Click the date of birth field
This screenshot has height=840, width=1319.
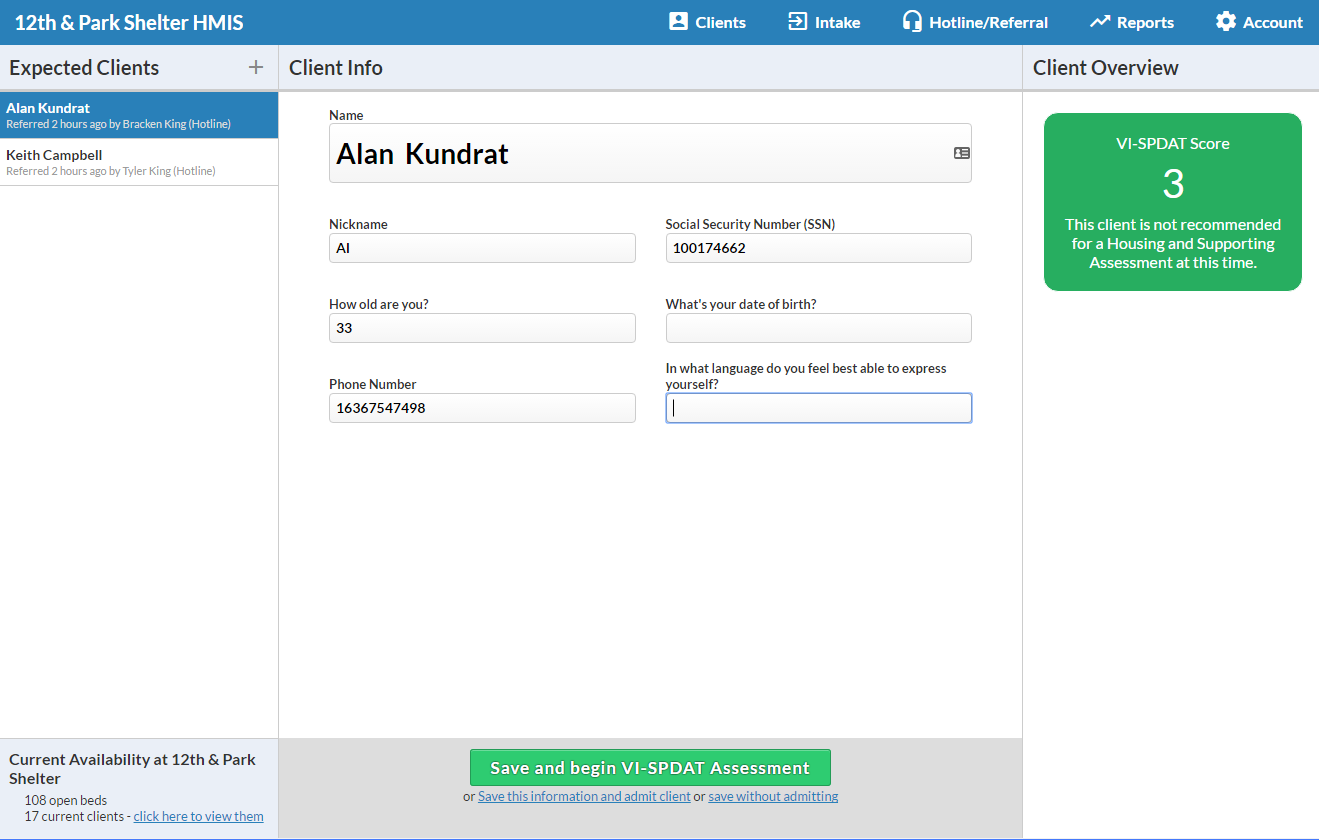[818, 328]
